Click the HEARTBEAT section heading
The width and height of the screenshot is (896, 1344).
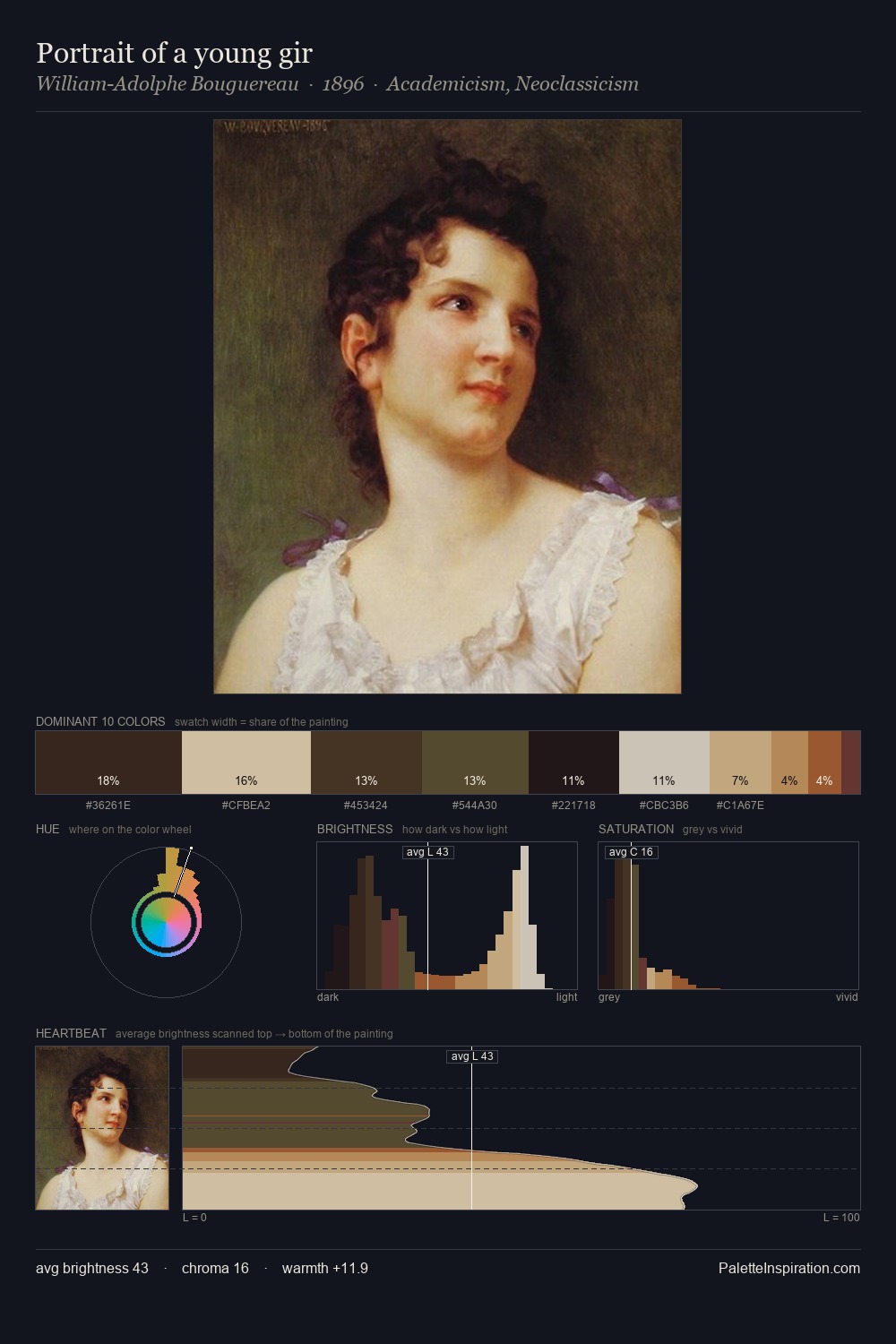[71, 1033]
